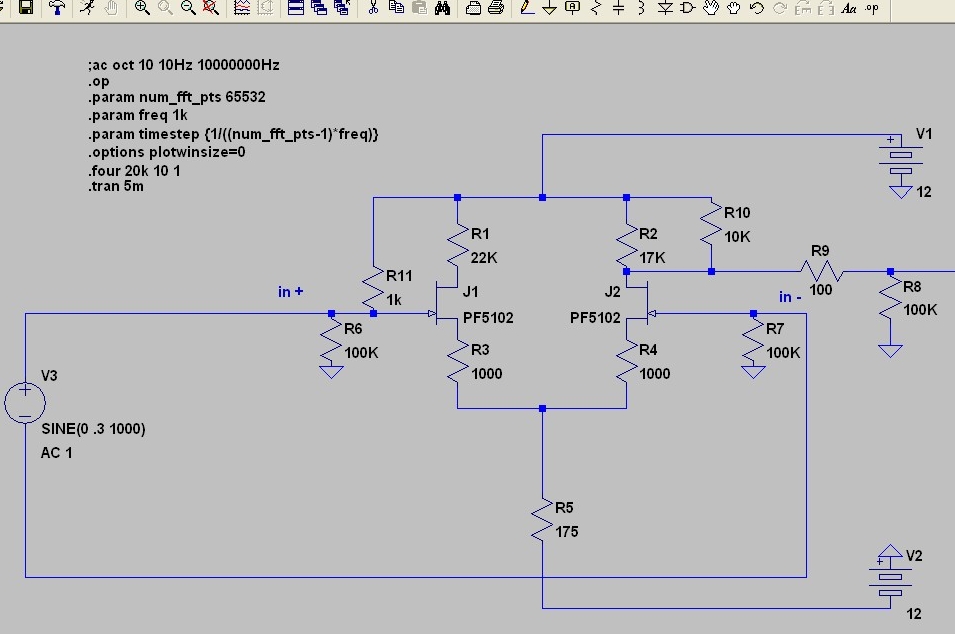Click the 'in +' net label

click(291, 292)
